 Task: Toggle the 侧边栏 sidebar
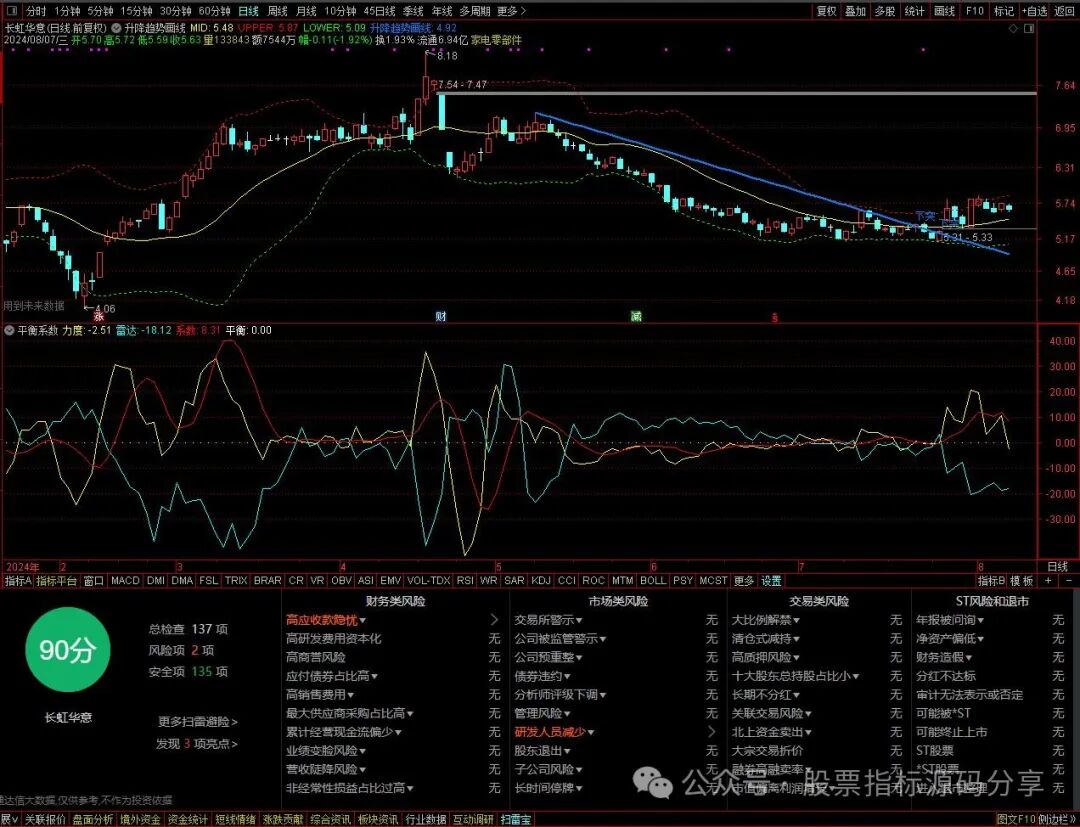1056,819
